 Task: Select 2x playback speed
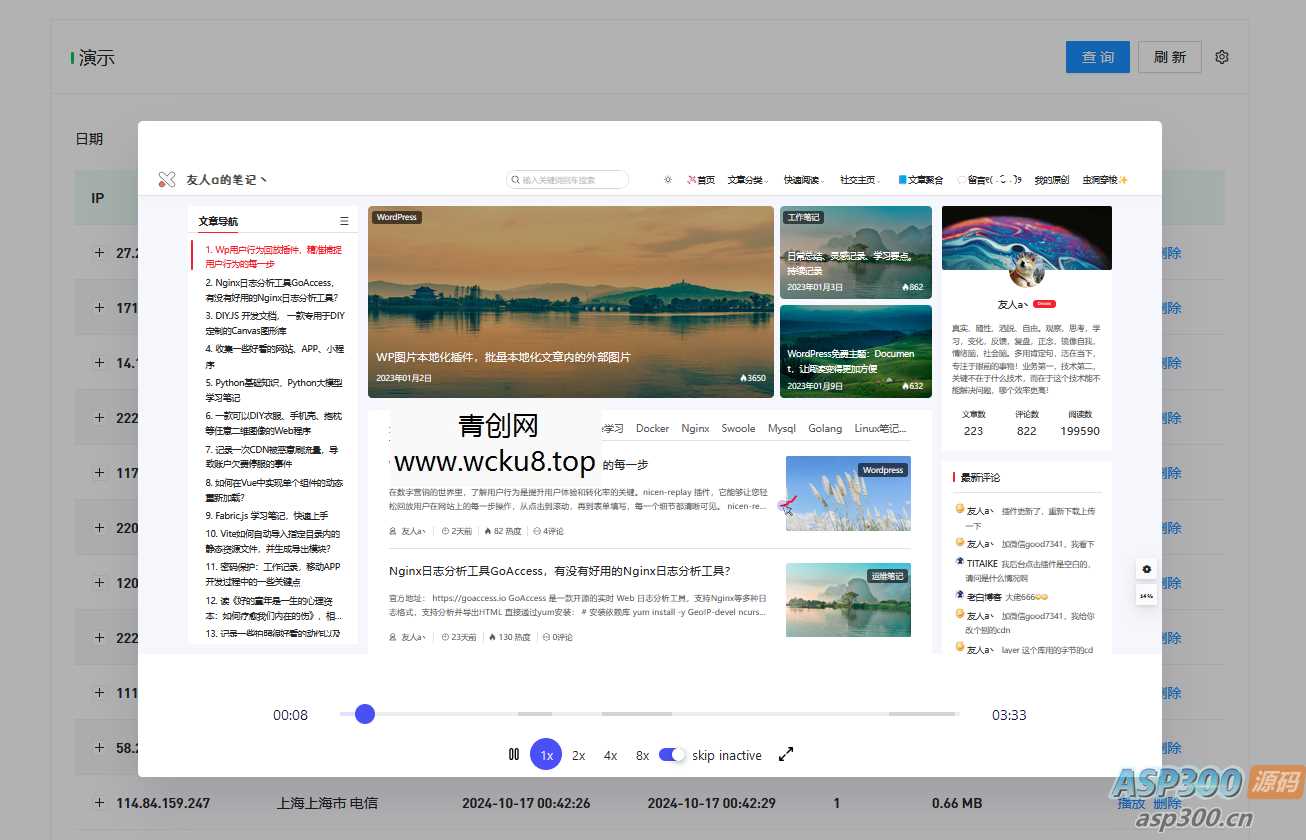(x=578, y=754)
